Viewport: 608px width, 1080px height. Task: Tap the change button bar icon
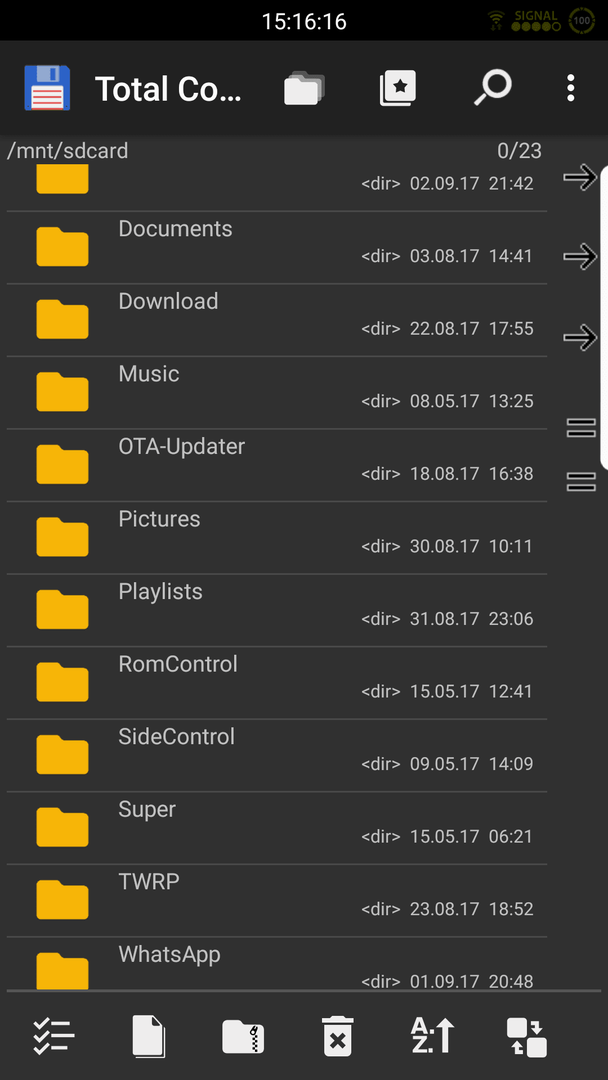click(527, 1037)
